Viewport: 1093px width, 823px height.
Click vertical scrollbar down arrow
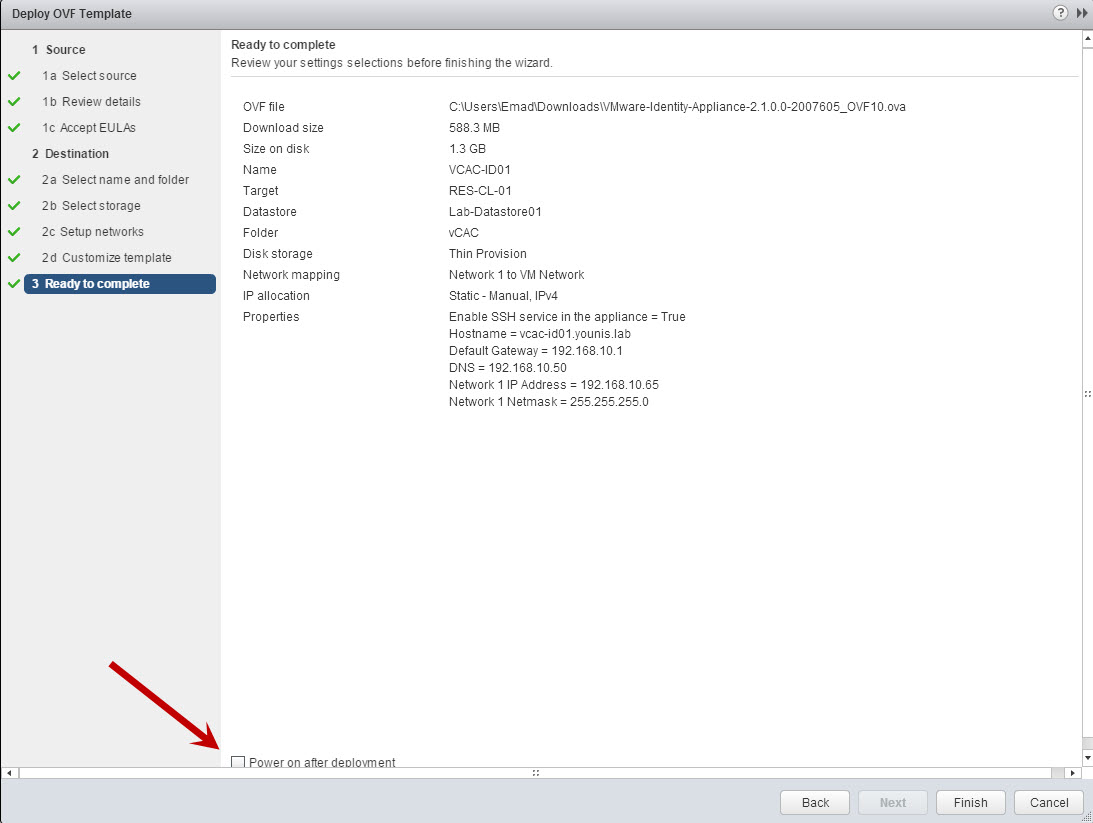point(1087,758)
